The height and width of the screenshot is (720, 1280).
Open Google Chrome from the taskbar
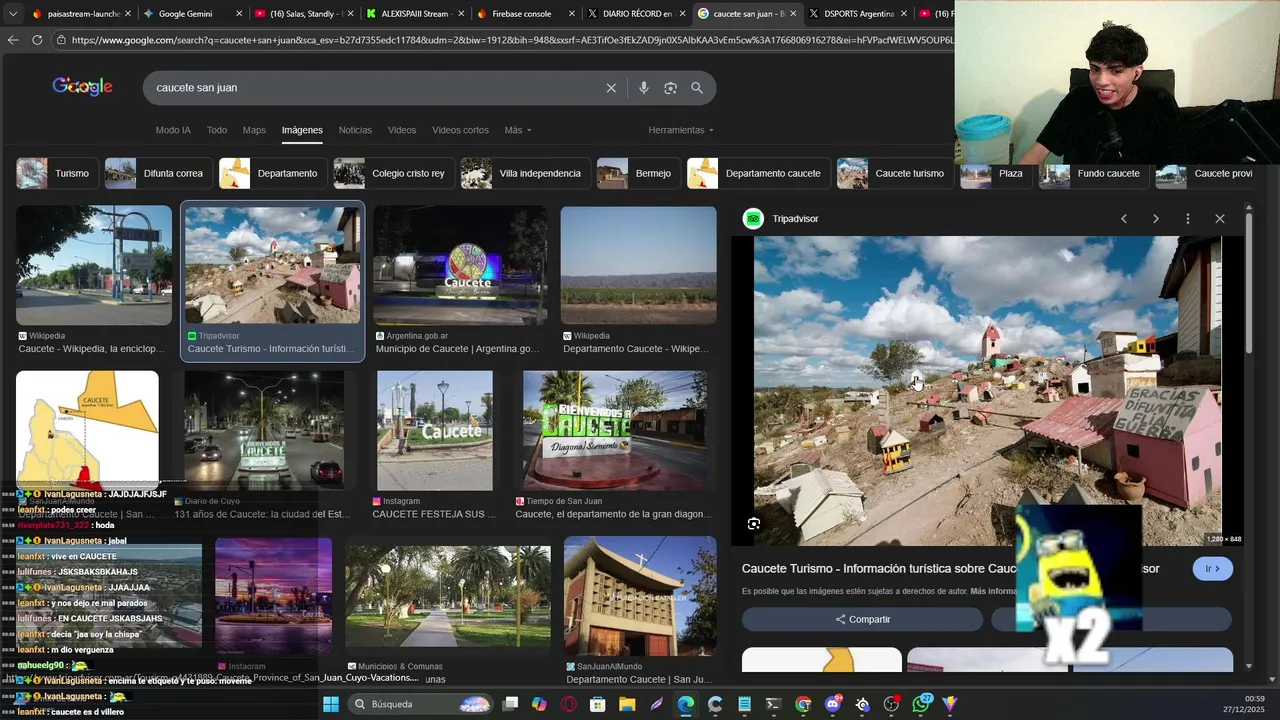(x=803, y=704)
